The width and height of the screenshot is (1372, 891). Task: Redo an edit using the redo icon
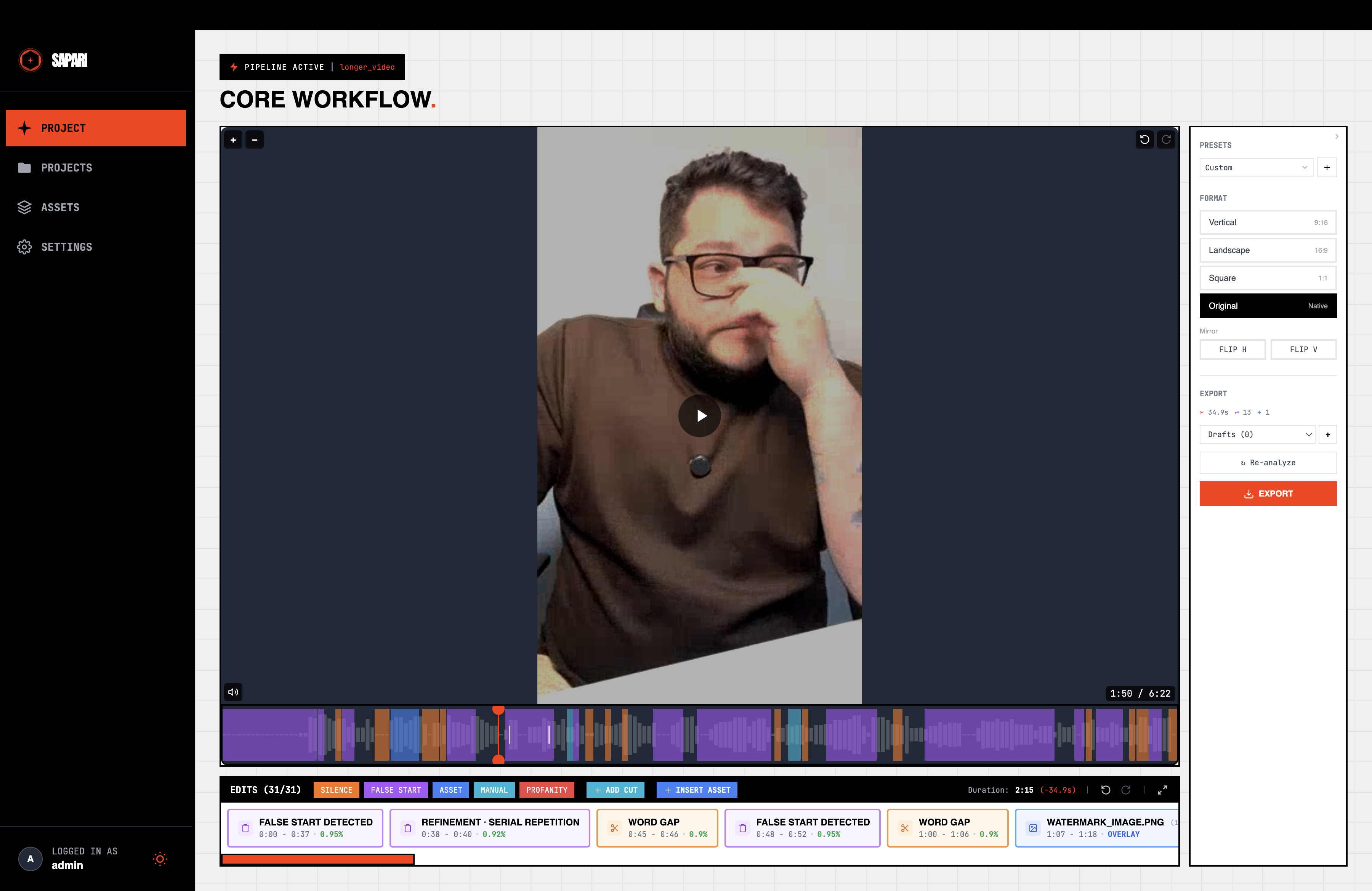click(x=1126, y=790)
